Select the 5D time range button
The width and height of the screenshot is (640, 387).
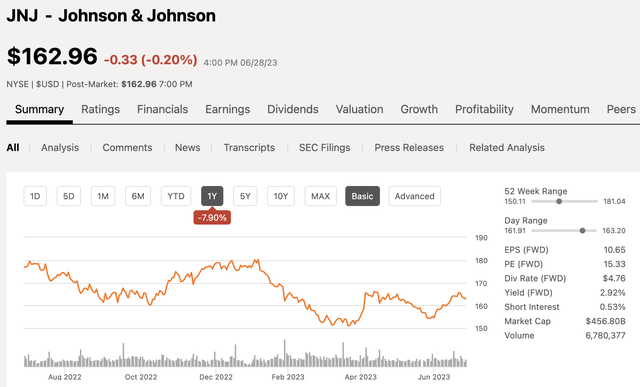click(69, 196)
